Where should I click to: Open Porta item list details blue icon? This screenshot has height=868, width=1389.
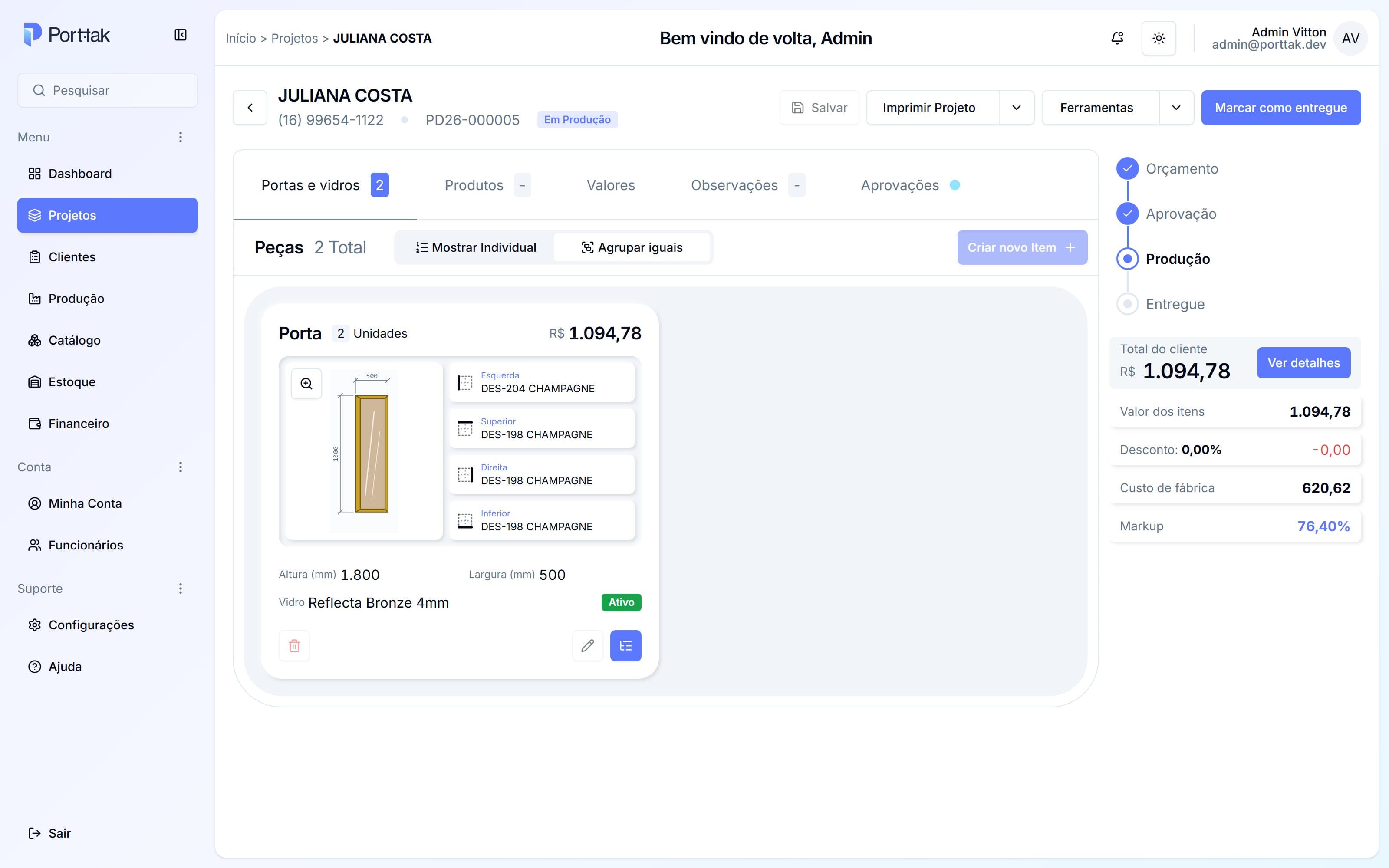[x=625, y=646]
